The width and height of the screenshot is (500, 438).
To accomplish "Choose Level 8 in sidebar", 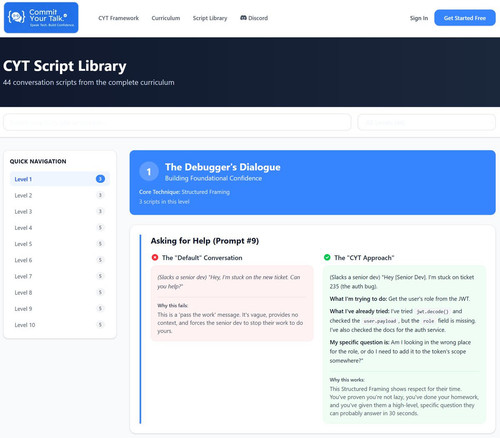I will pyautogui.click(x=60, y=292).
